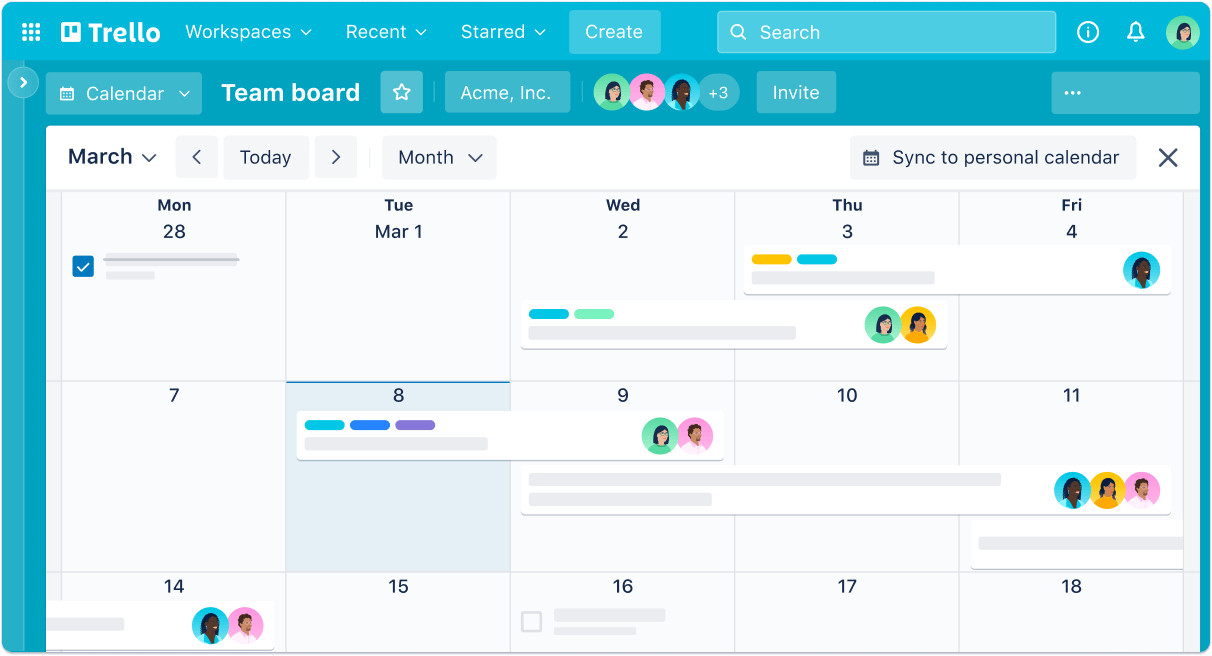Open the Workspaces menu
This screenshot has width=1212, height=656.
(x=248, y=32)
